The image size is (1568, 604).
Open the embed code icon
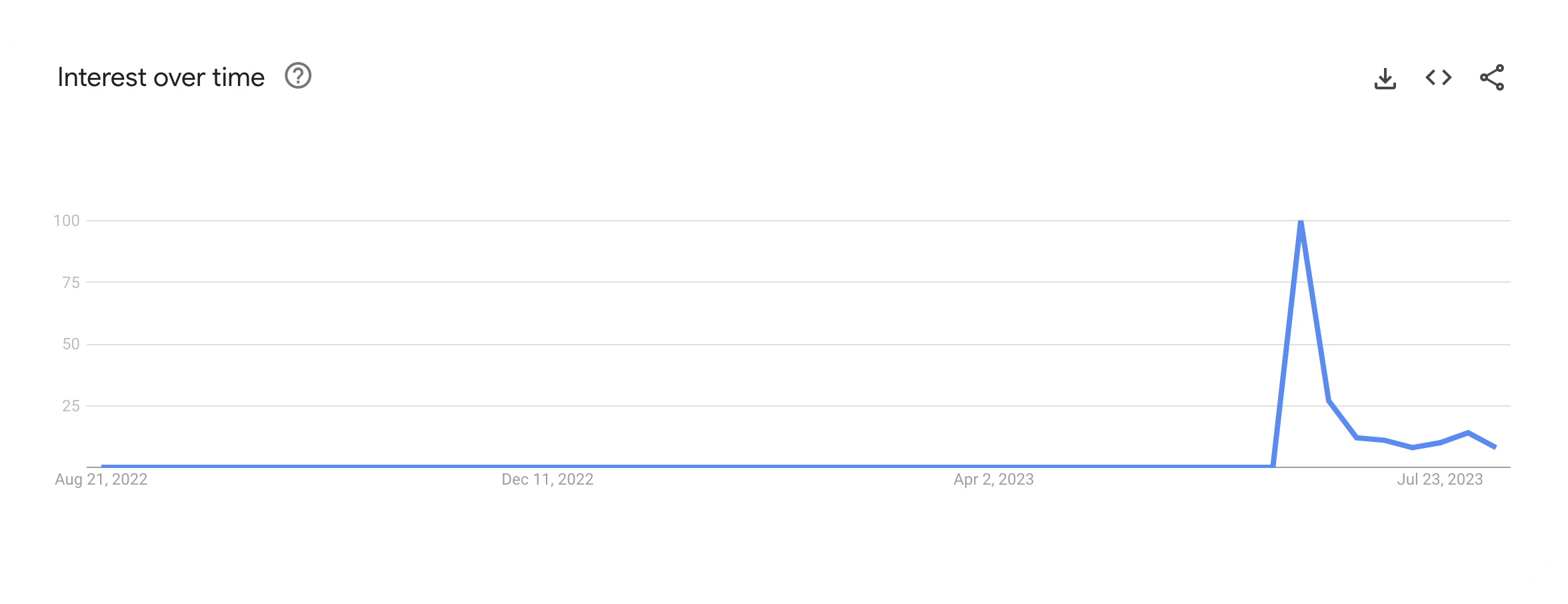(x=1438, y=78)
